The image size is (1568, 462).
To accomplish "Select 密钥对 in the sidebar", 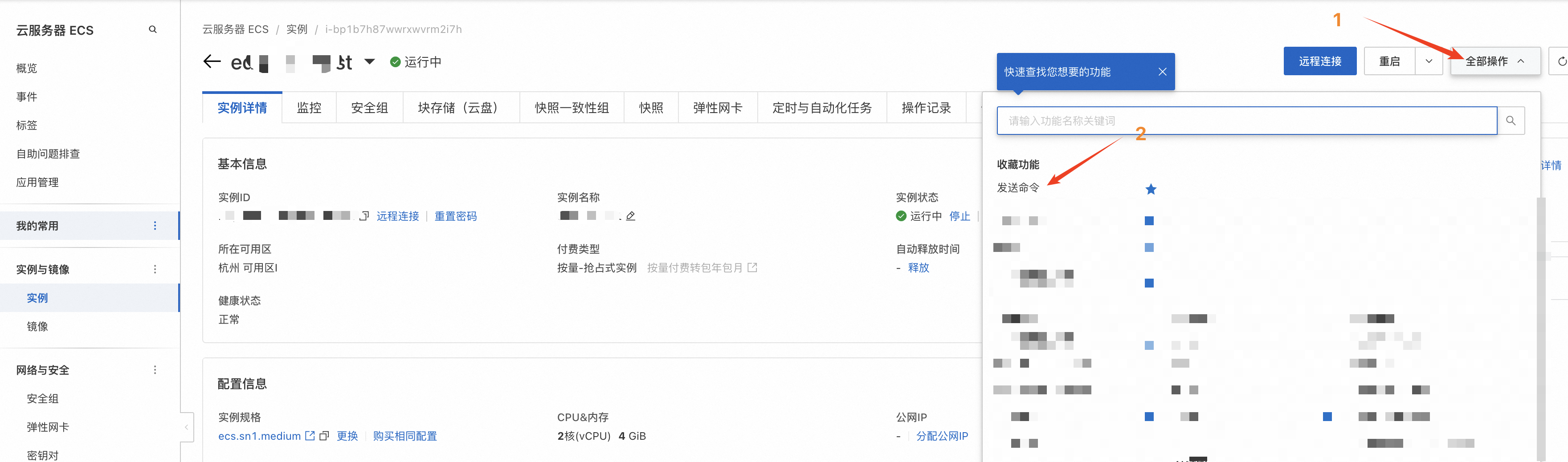I will pyautogui.click(x=43, y=455).
